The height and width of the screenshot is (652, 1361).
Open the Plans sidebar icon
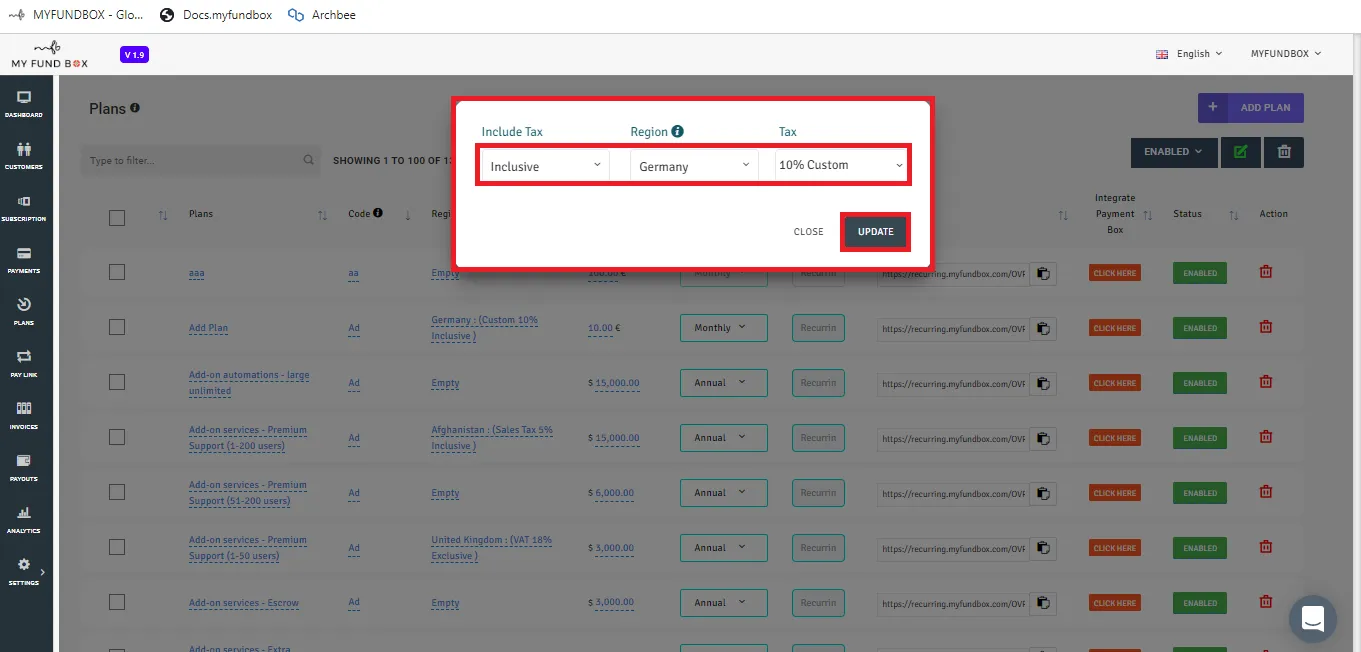[x=24, y=305]
